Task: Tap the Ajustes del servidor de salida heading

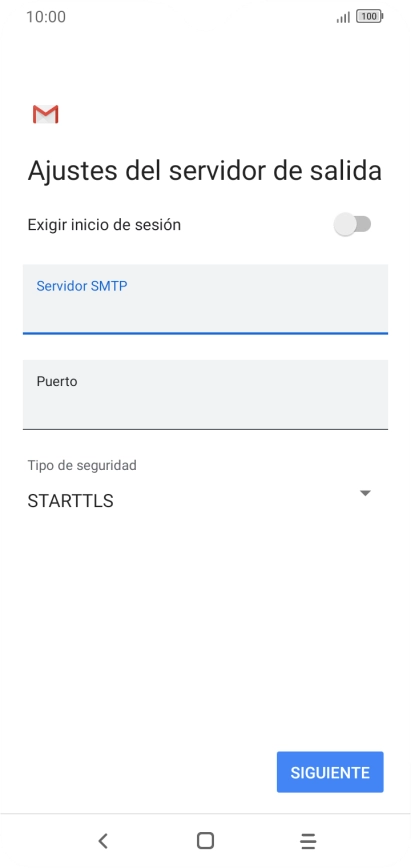Action: (205, 170)
